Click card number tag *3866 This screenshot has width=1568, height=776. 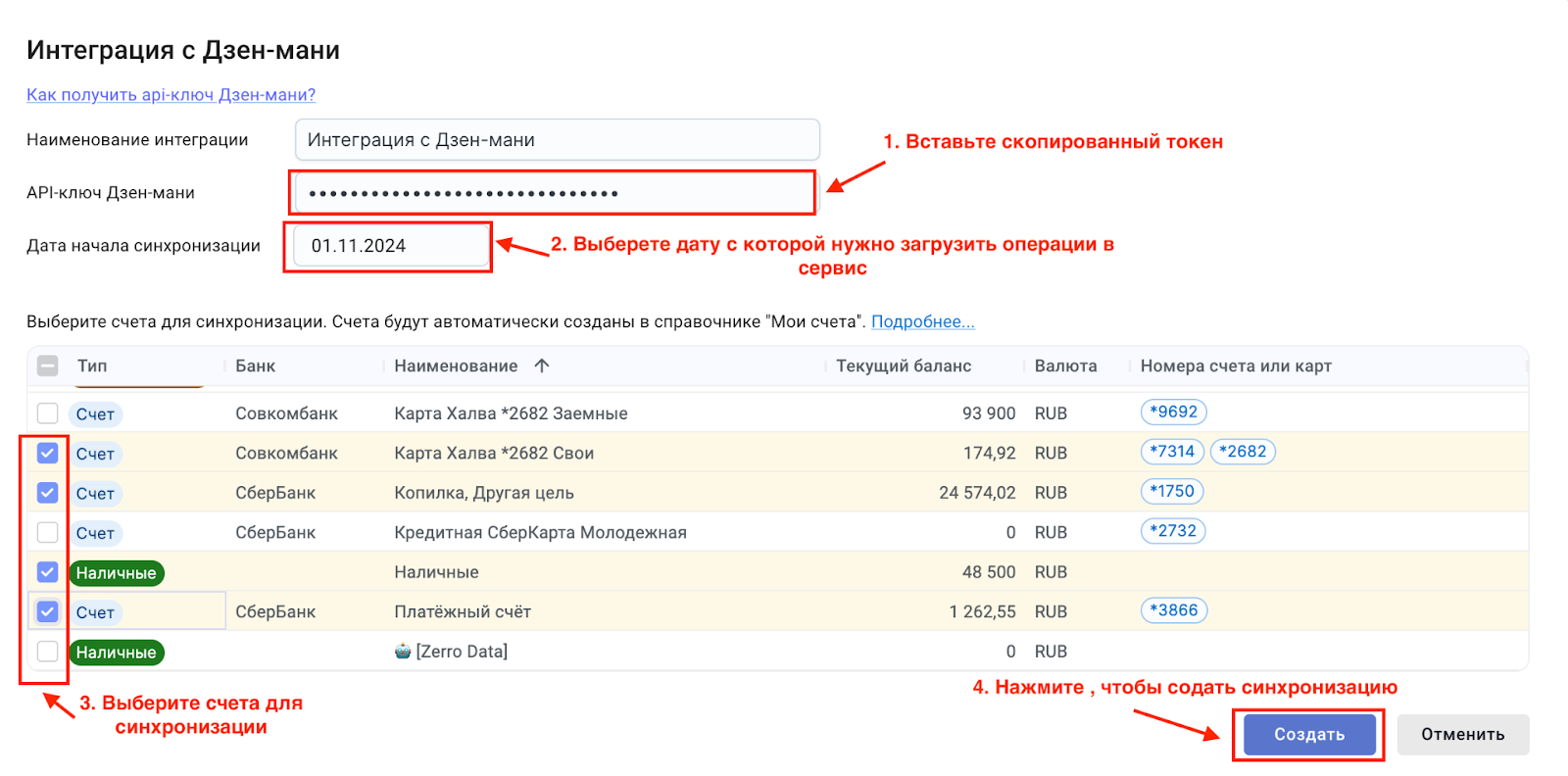click(1174, 610)
